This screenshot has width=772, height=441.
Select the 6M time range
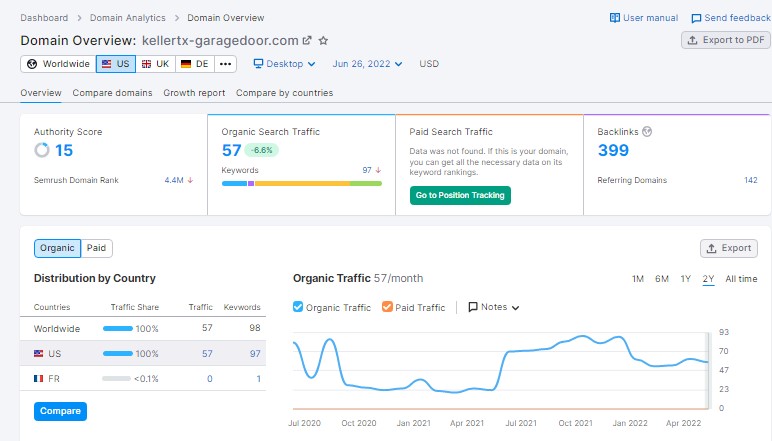(x=662, y=279)
